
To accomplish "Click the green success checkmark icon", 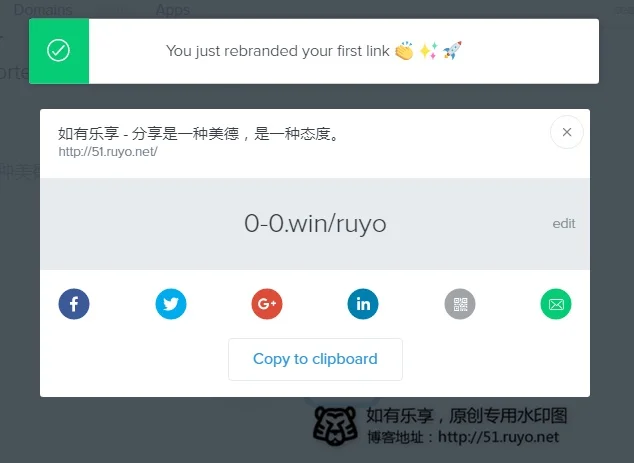I will coord(59,51).
